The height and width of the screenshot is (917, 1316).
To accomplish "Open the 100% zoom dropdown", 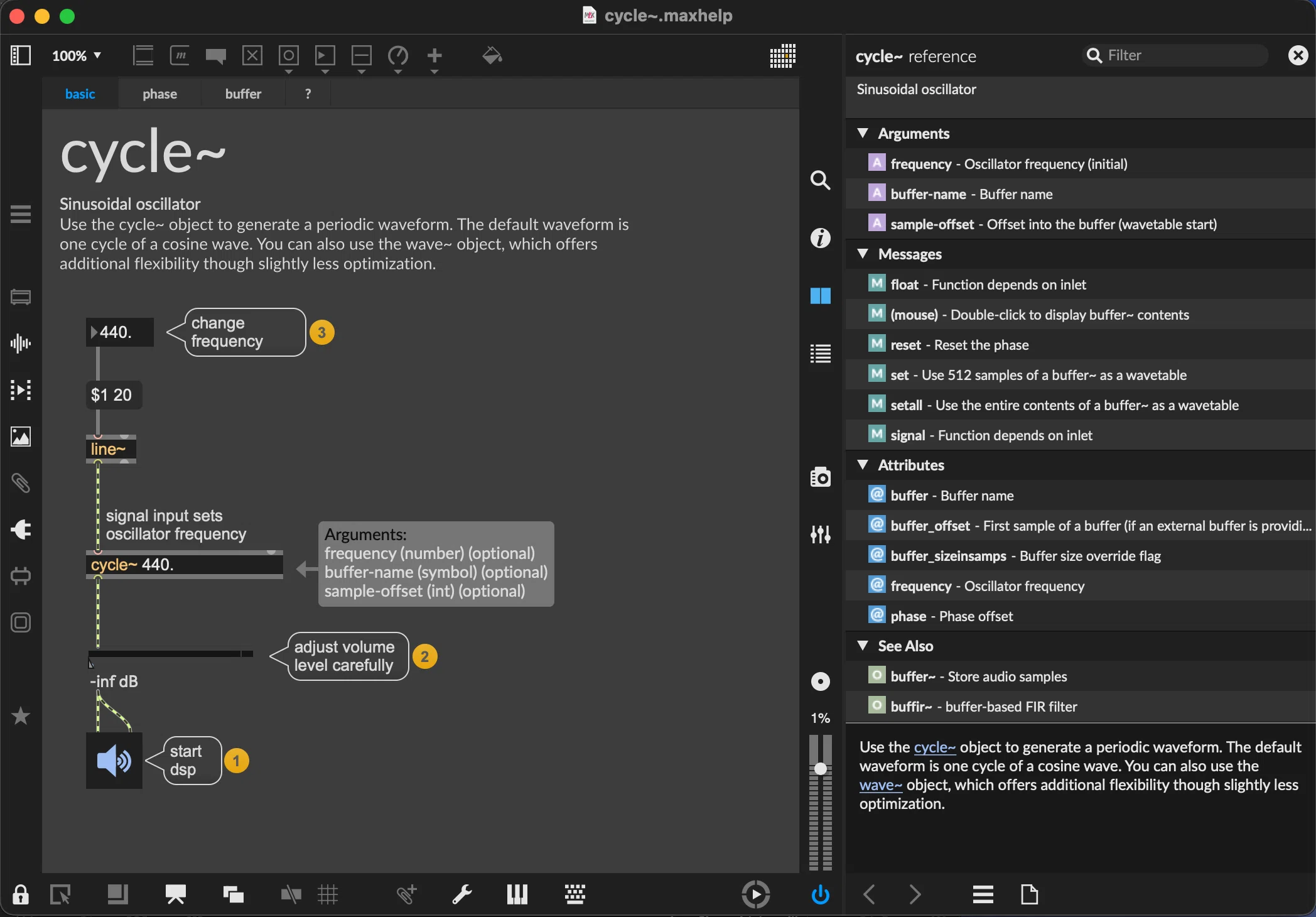I will (x=77, y=56).
